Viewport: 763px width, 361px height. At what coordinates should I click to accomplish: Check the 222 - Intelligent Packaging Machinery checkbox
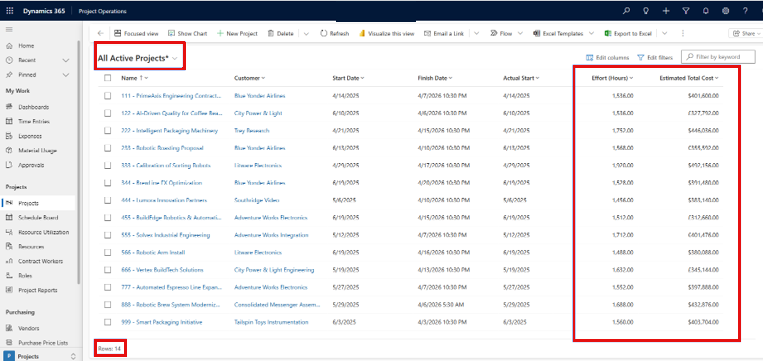point(108,131)
